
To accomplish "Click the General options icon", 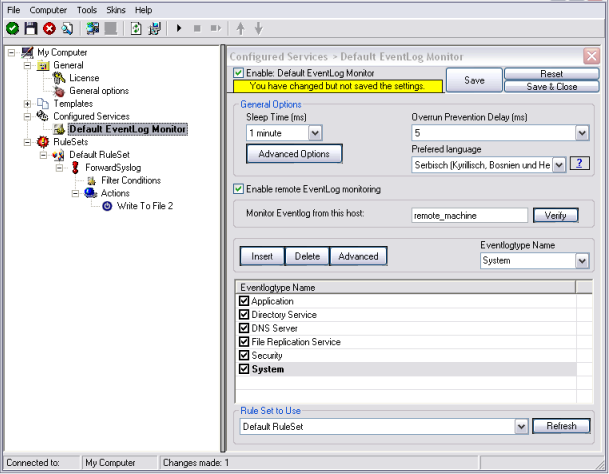I will click(x=59, y=91).
